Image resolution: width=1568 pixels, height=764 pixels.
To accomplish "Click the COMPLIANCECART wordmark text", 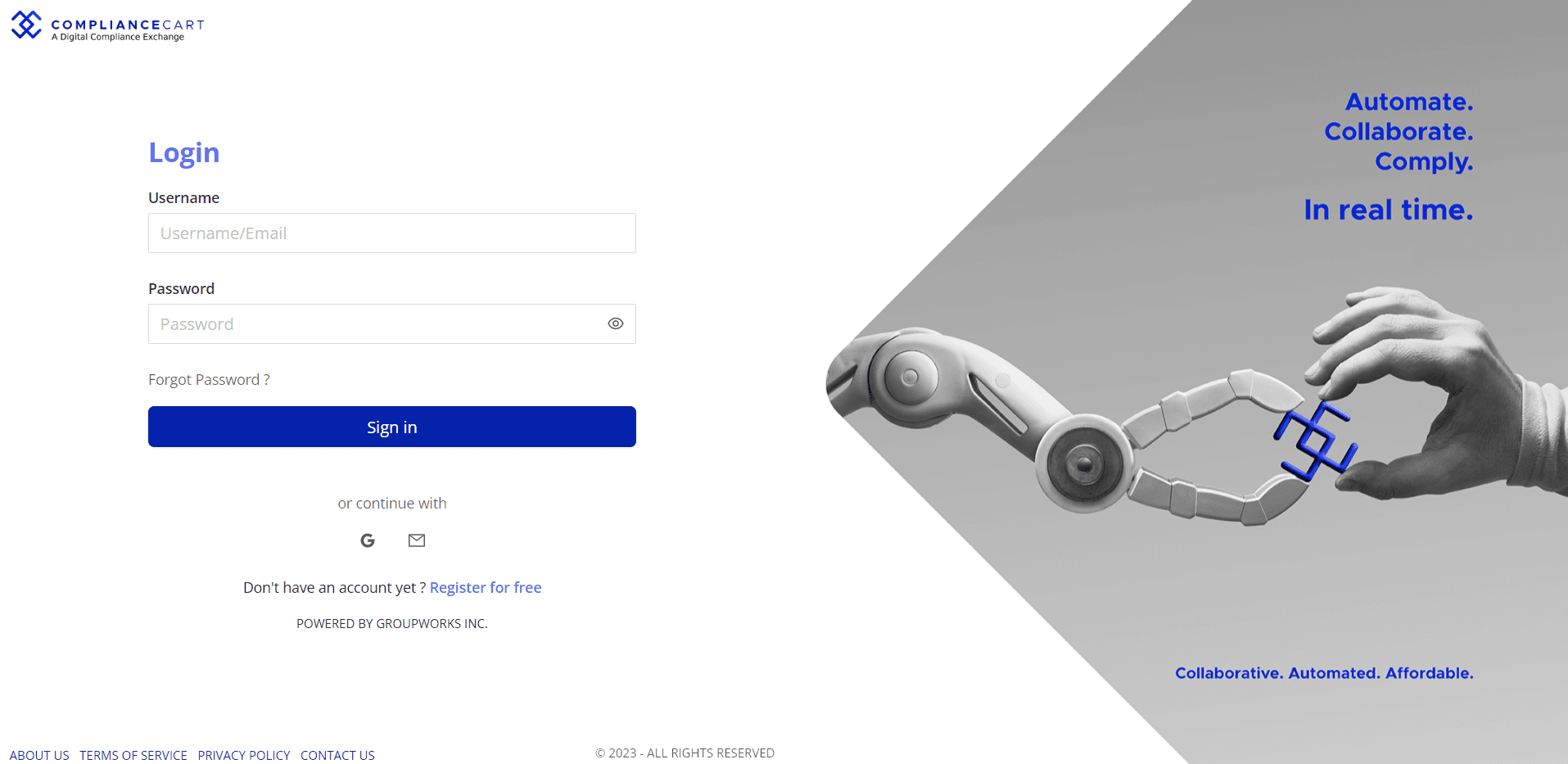I will [x=128, y=25].
